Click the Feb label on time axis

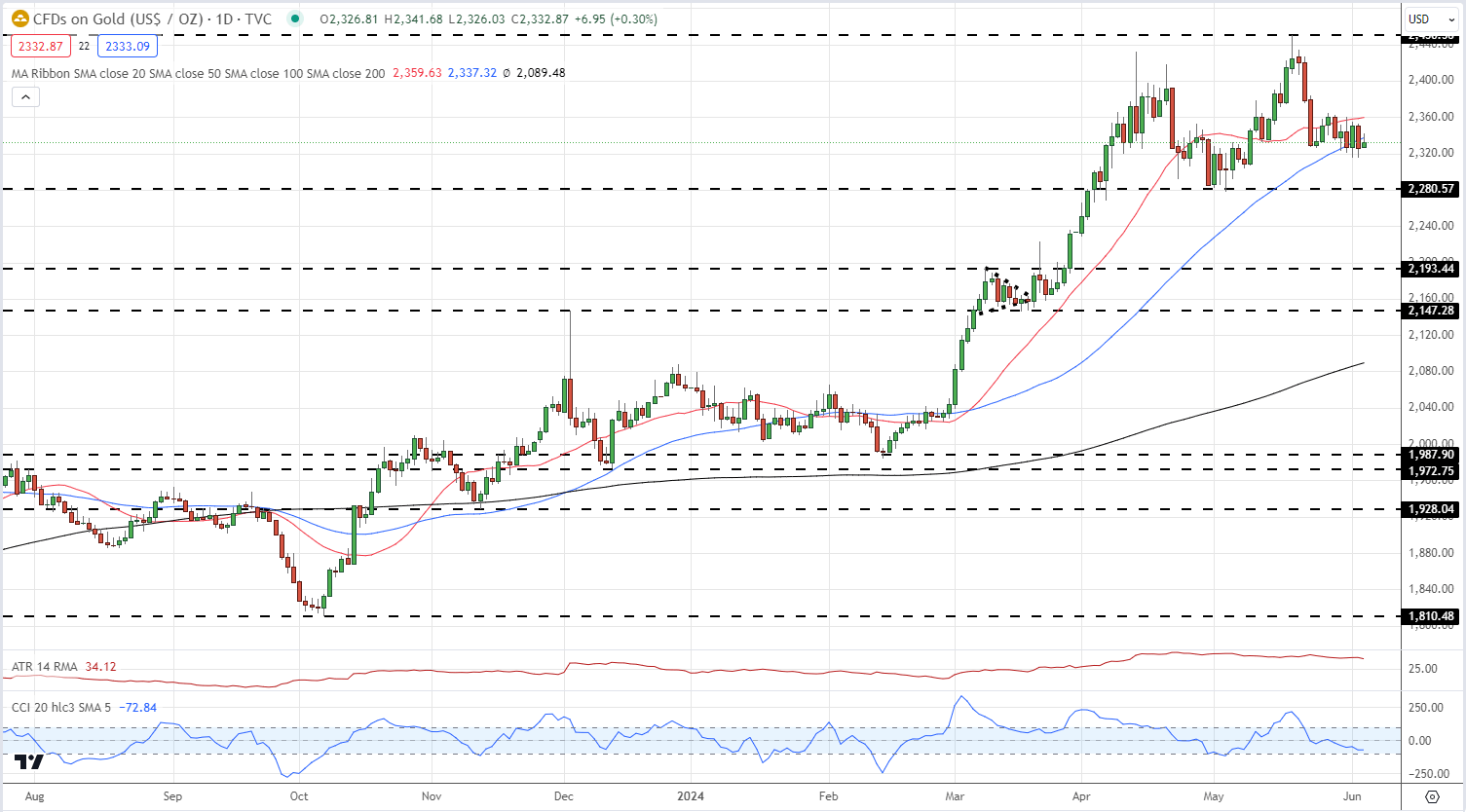pyautogui.click(x=828, y=796)
